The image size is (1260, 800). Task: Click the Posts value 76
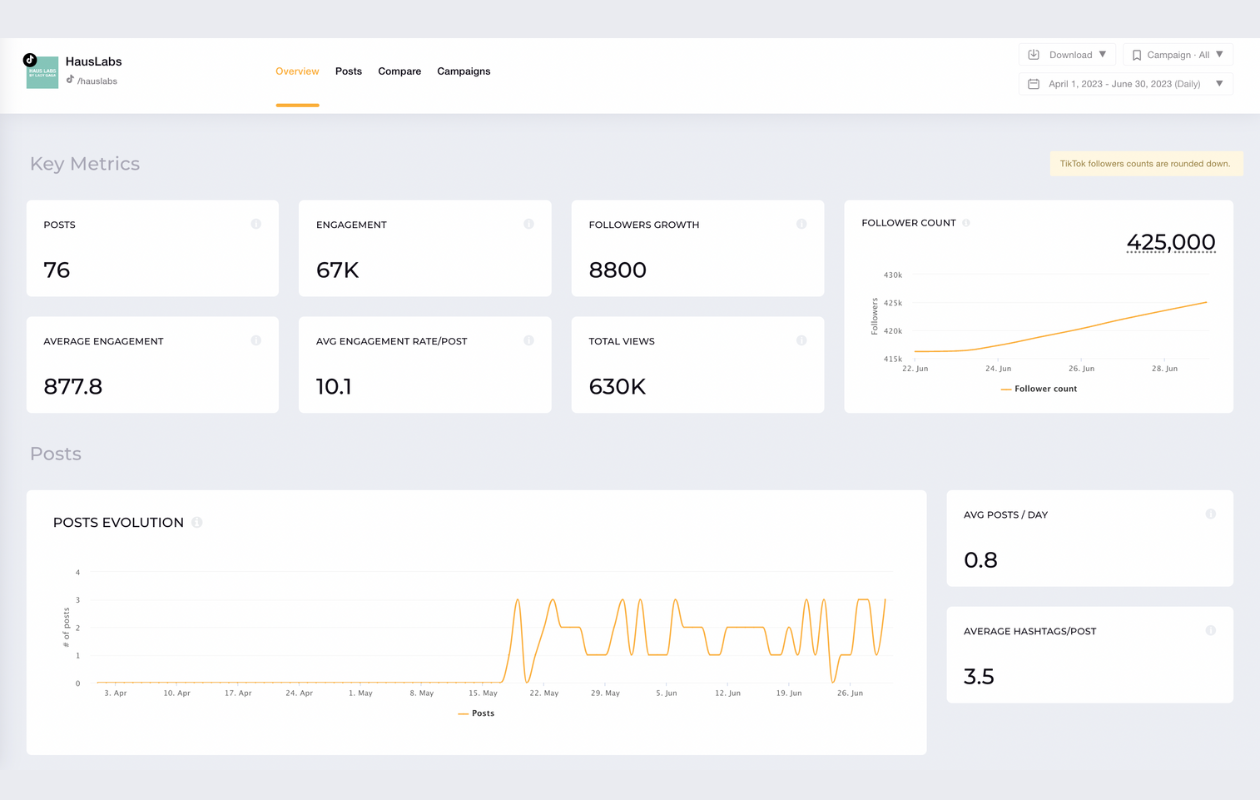pos(57,270)
